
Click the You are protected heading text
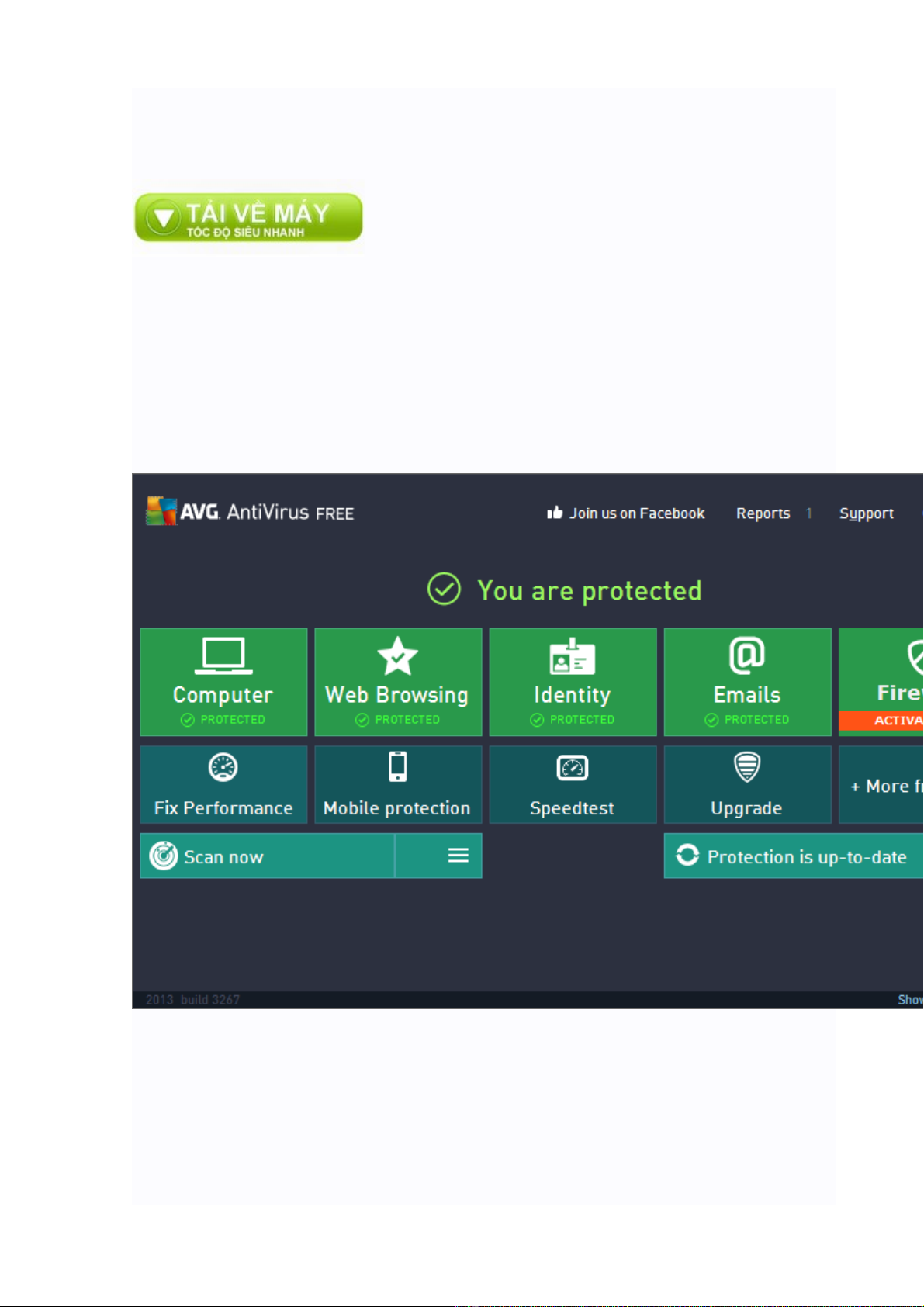(x=590, y=590)
